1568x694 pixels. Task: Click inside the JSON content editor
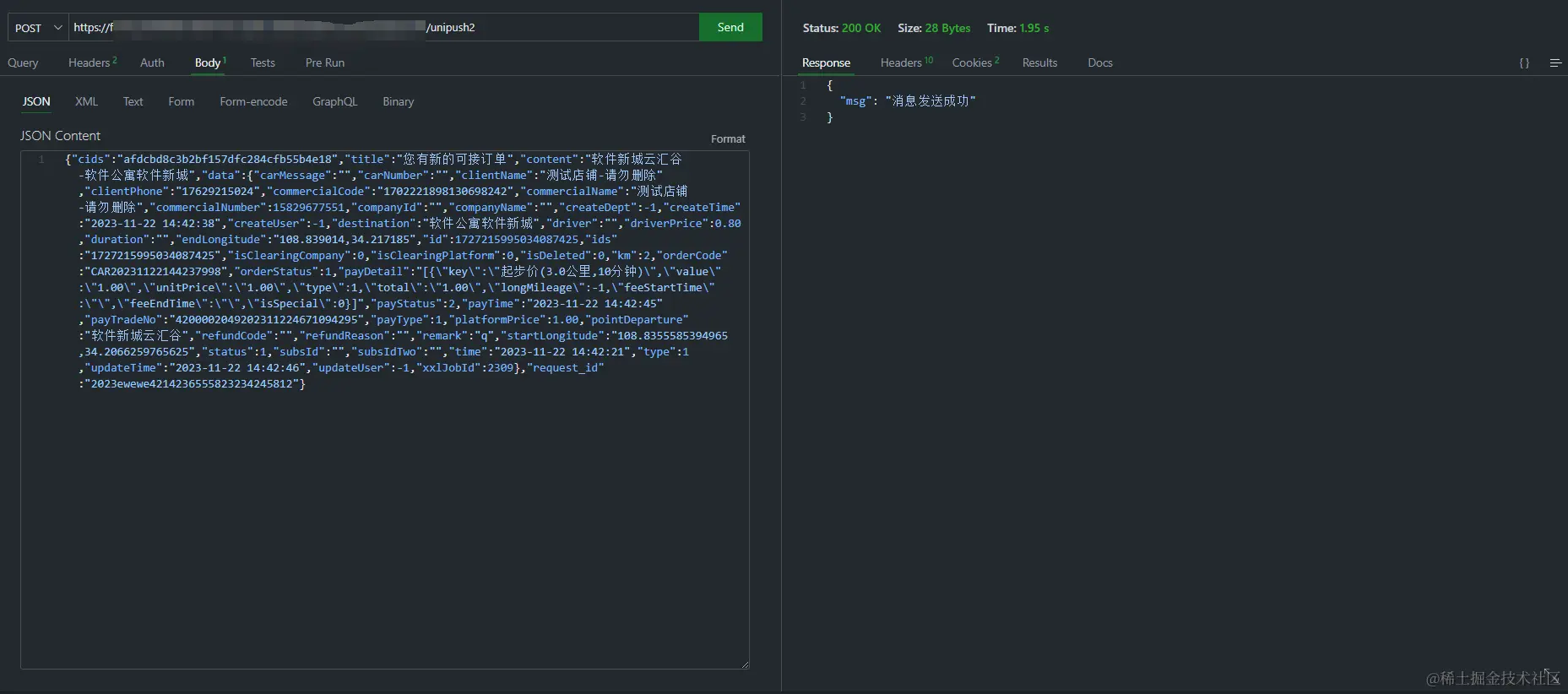point(385,409)
